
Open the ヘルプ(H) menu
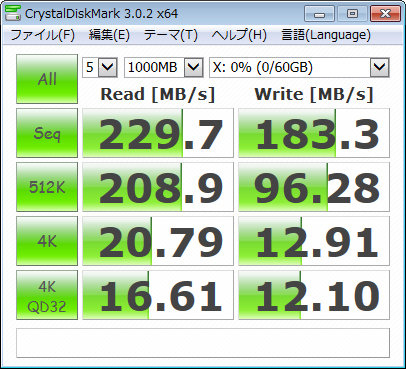click(239, 35)
